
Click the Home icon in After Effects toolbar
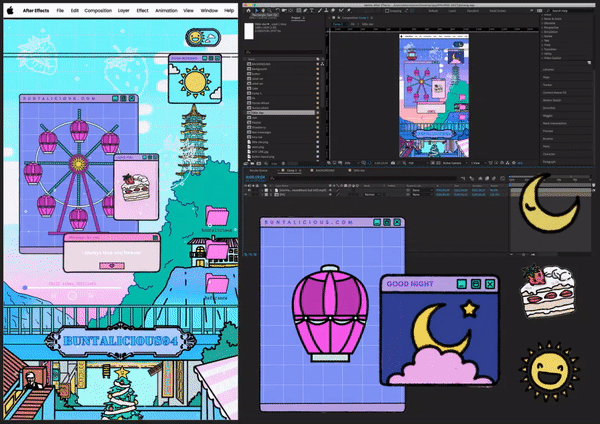[246, 10]
